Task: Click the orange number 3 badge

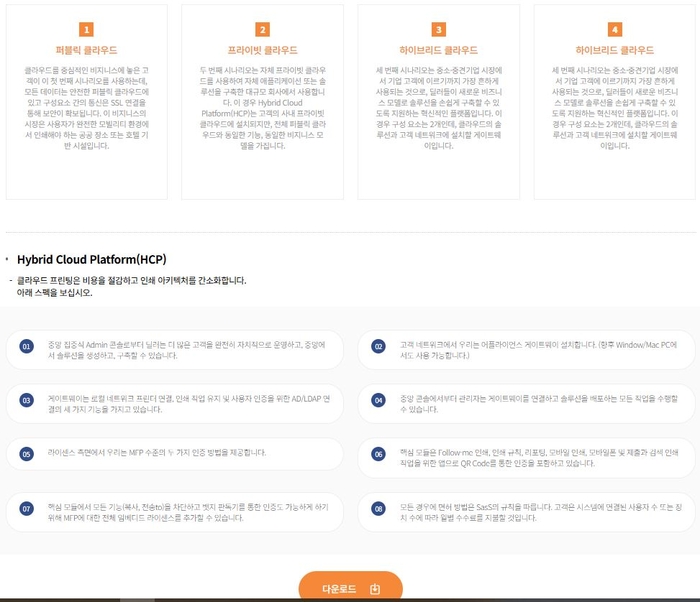Action: (438, 29)
